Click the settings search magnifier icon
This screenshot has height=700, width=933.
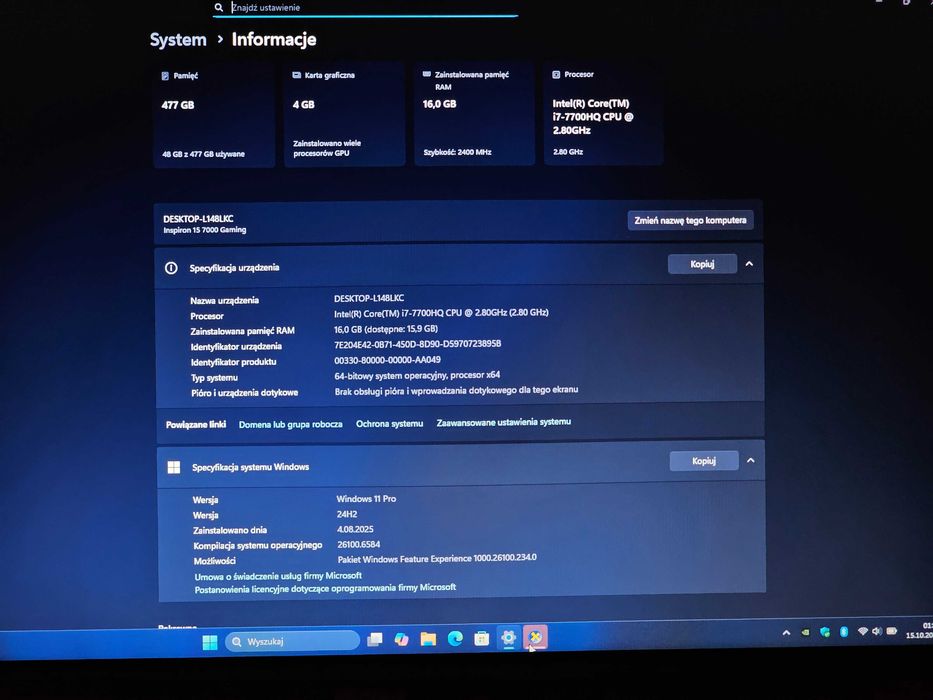click(x=219, y=7)
